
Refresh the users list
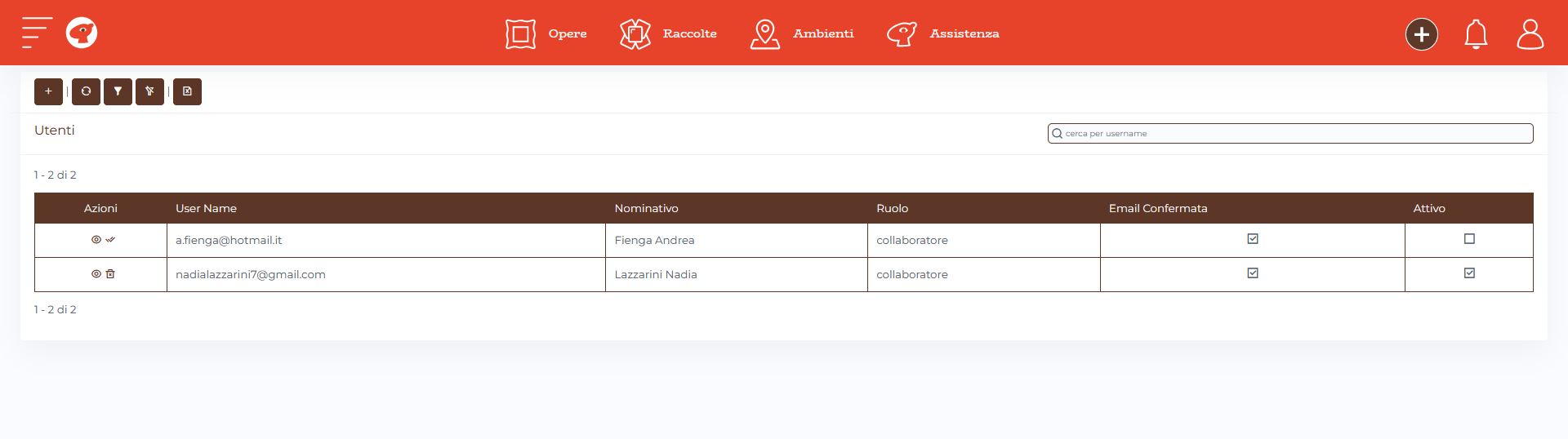(x=86, y=91)
